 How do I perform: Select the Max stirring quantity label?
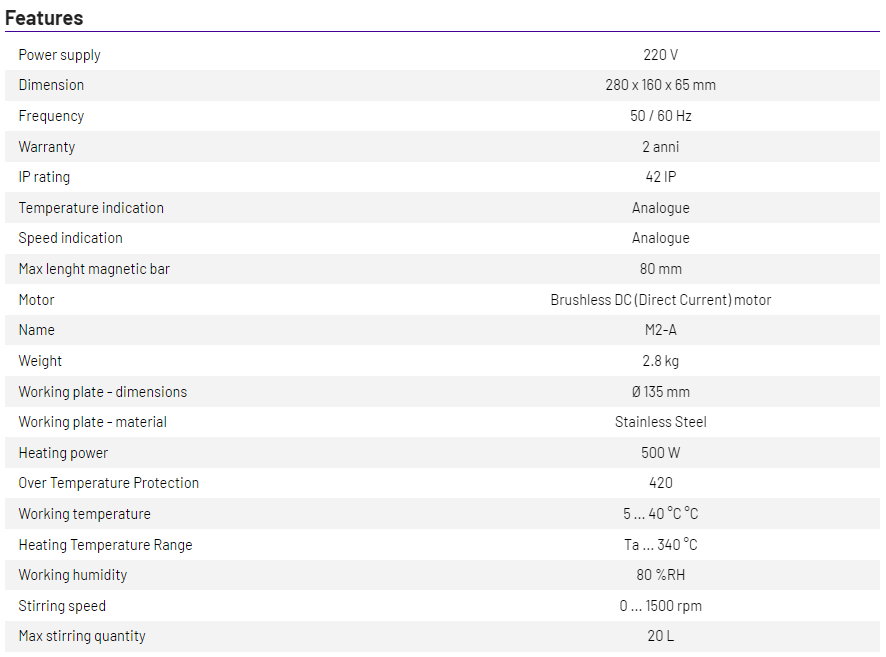pos(82,636)
